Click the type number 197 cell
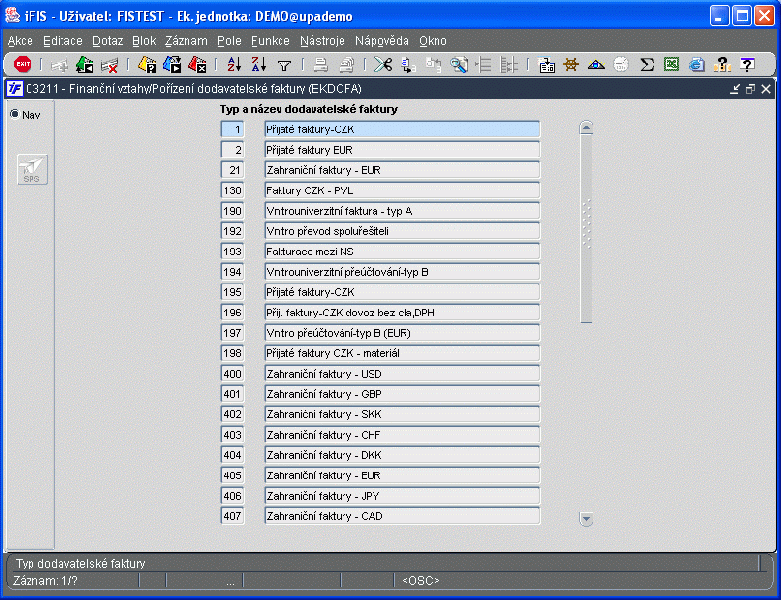This screenshot has height=600, width=781. (233, 333)
